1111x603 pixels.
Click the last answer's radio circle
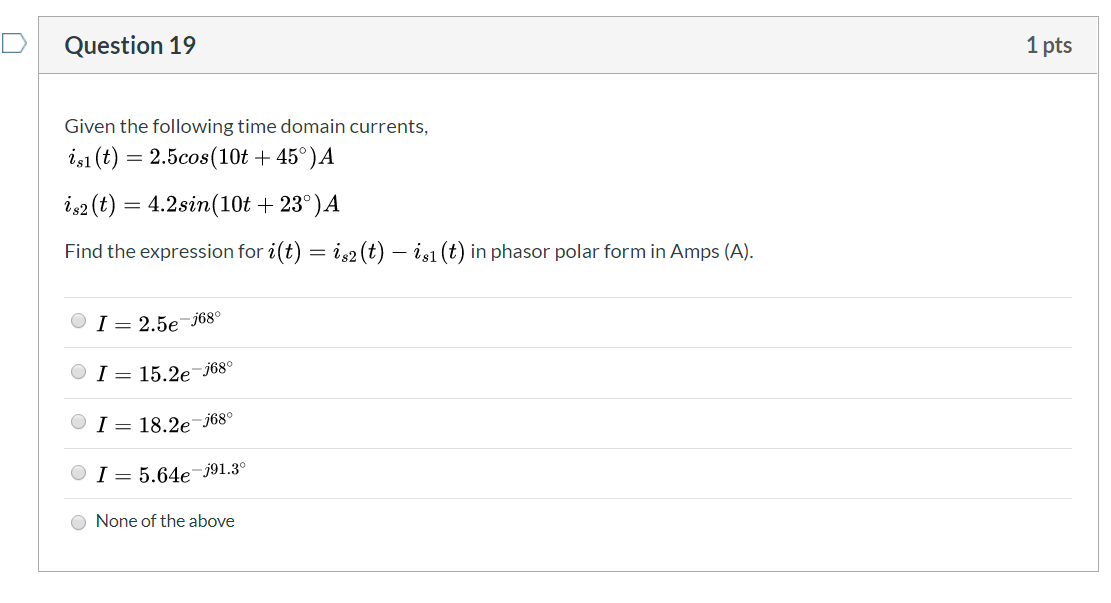point(78,521)
